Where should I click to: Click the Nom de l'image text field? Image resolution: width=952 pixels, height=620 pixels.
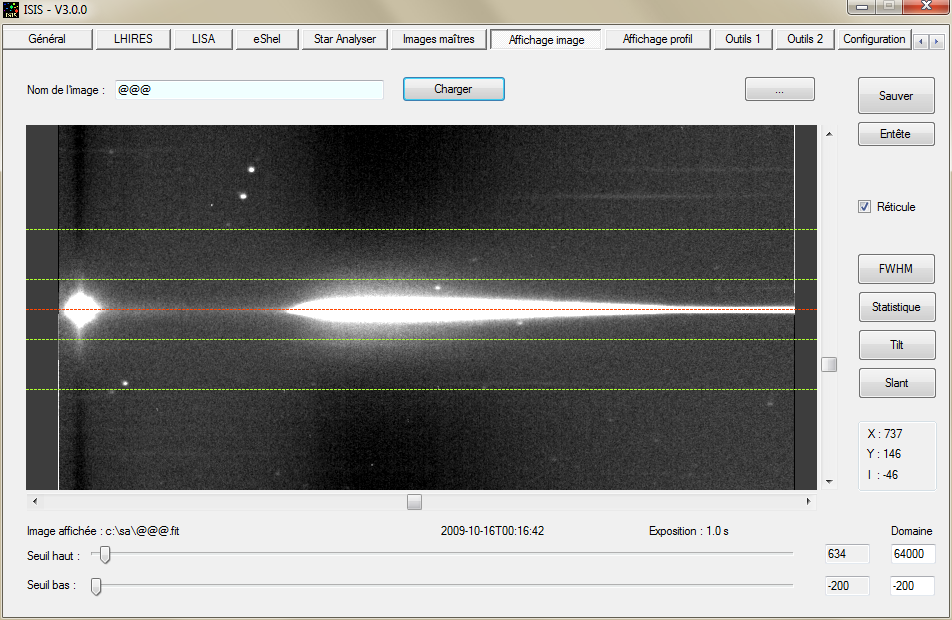(x=249, y=90)
